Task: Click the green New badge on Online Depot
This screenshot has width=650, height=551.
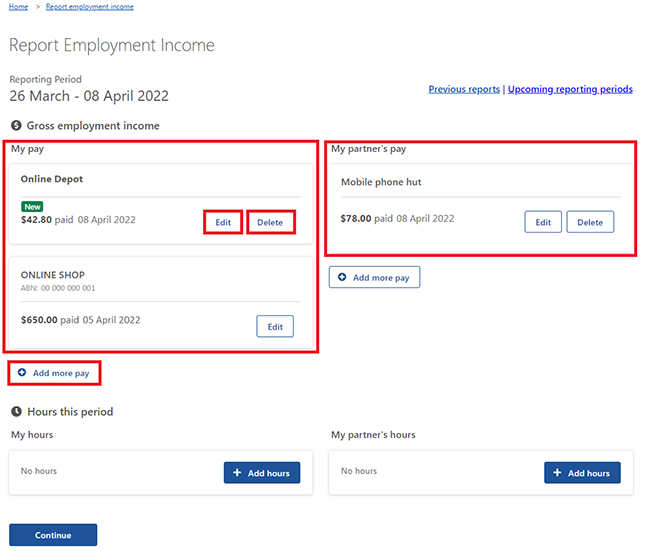Action: [32, 206]
